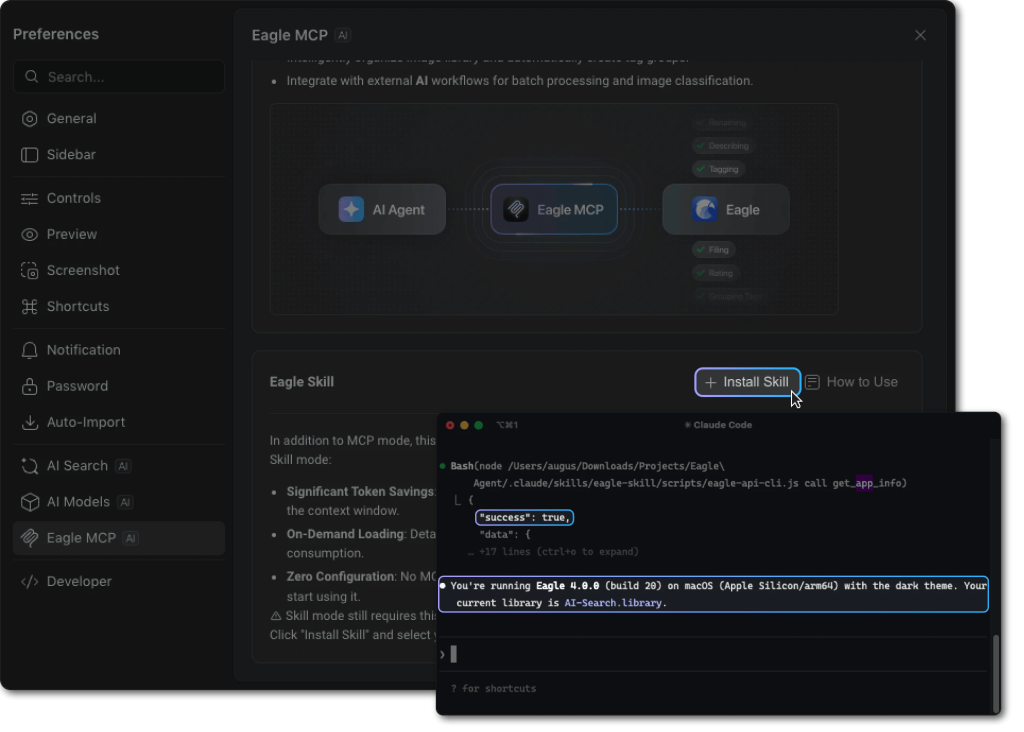Select Eagle MCP in the sidebar
The height and width of the screenshot is (732, 1024).
(x=81, y=538)
